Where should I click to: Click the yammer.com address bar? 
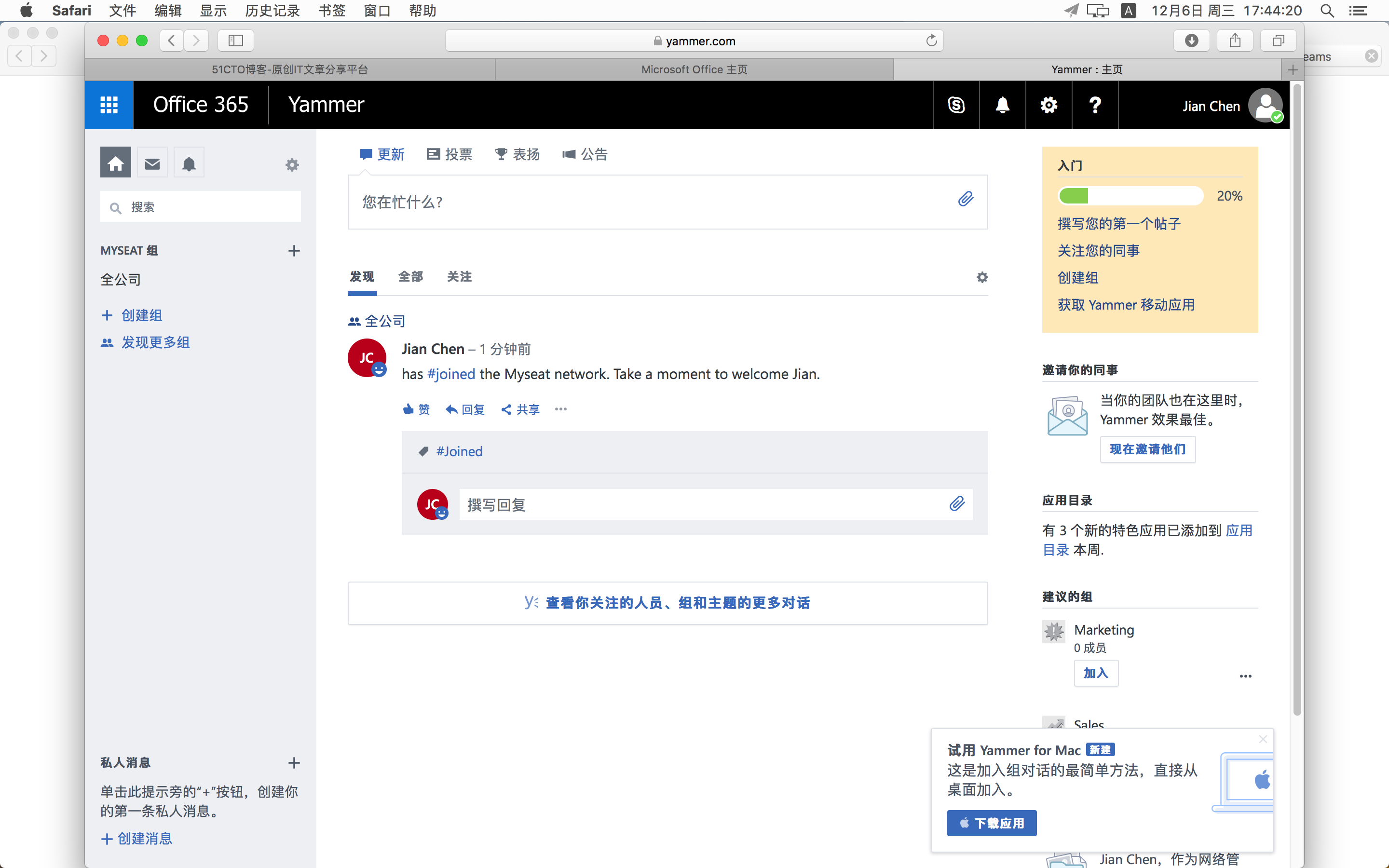coord(694,41)
